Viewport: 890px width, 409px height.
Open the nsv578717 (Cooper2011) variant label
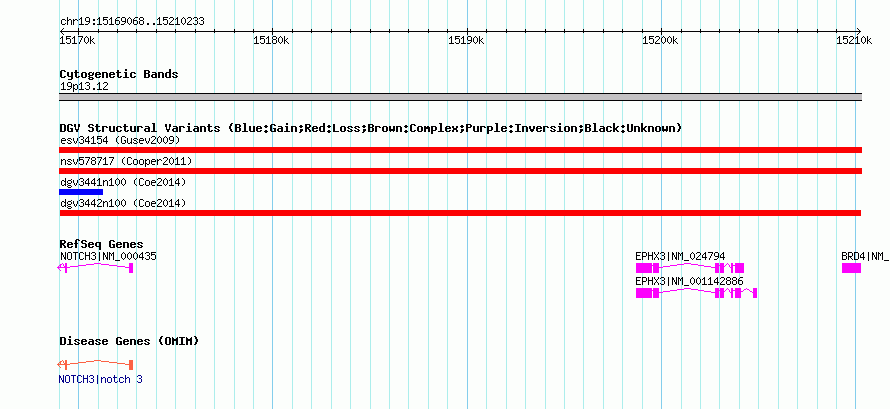(126, 161)
